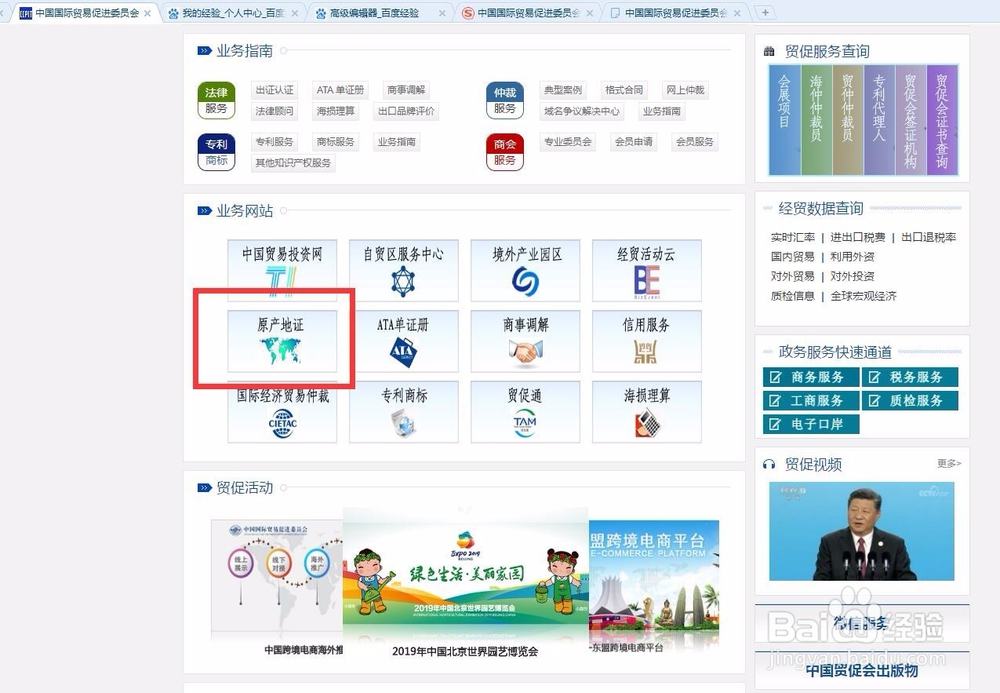The height and width of the screenshot is (693, 1000).
Task: Click the 自贸区服务中心 star icon
Action: pyautogui.click(x=403, y=270)
